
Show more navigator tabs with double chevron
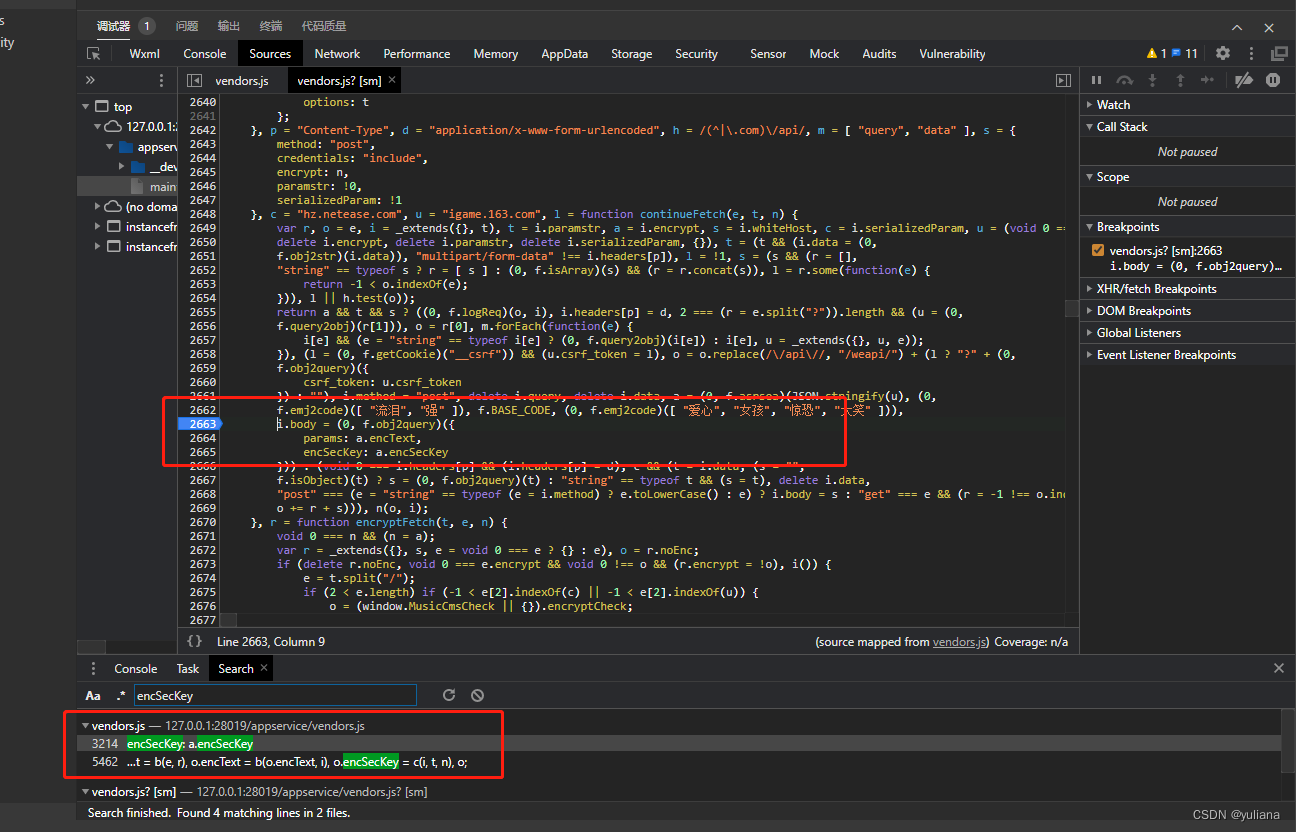coord(90,80)
